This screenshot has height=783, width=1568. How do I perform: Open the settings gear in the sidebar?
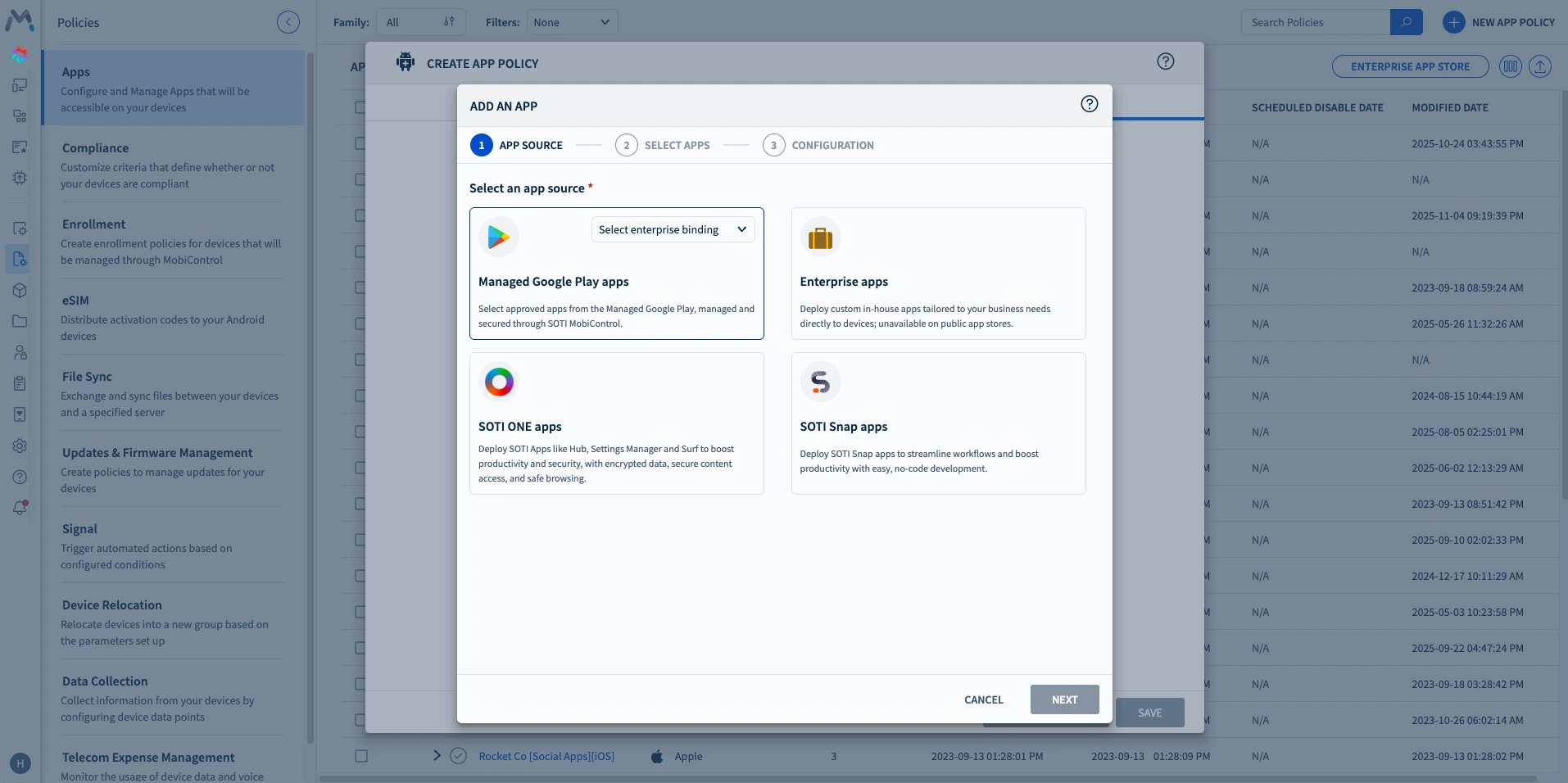pos(19,446)
